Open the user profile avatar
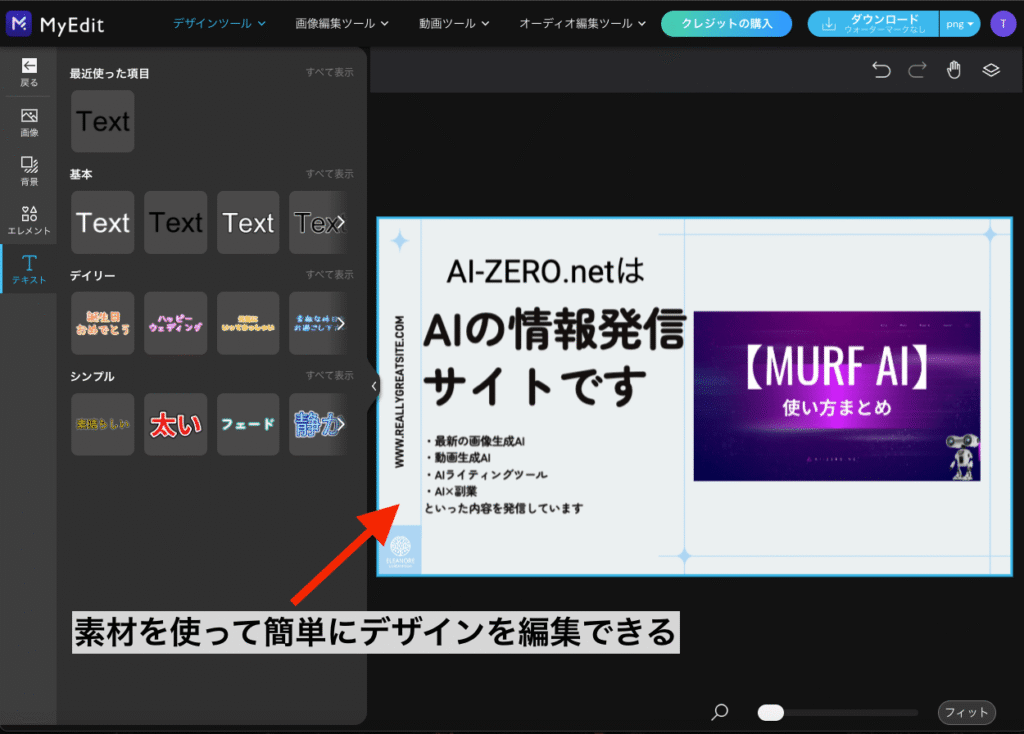Image resolution: width=1024 pixels, height=734 pixels. [x=1002, y=24]
